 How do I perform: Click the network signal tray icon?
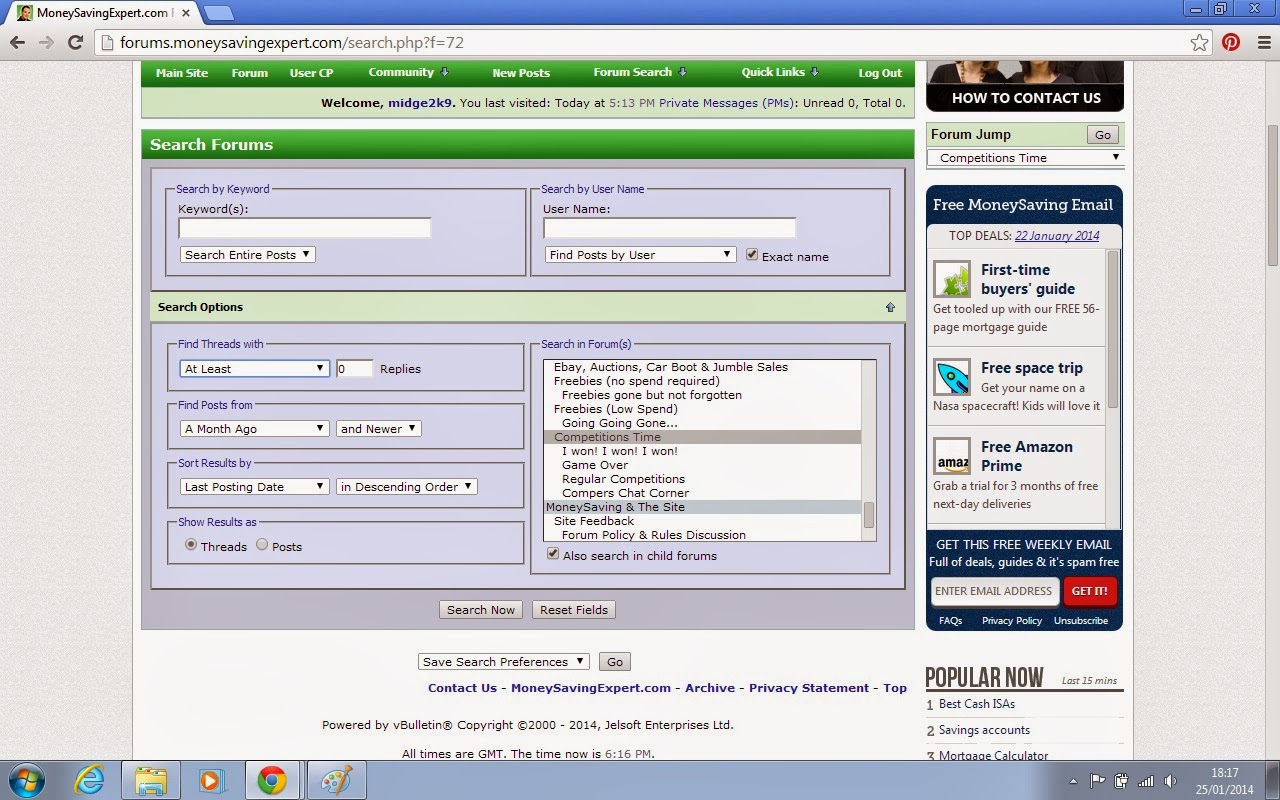pyautogui.click(x=1146, y=780)
